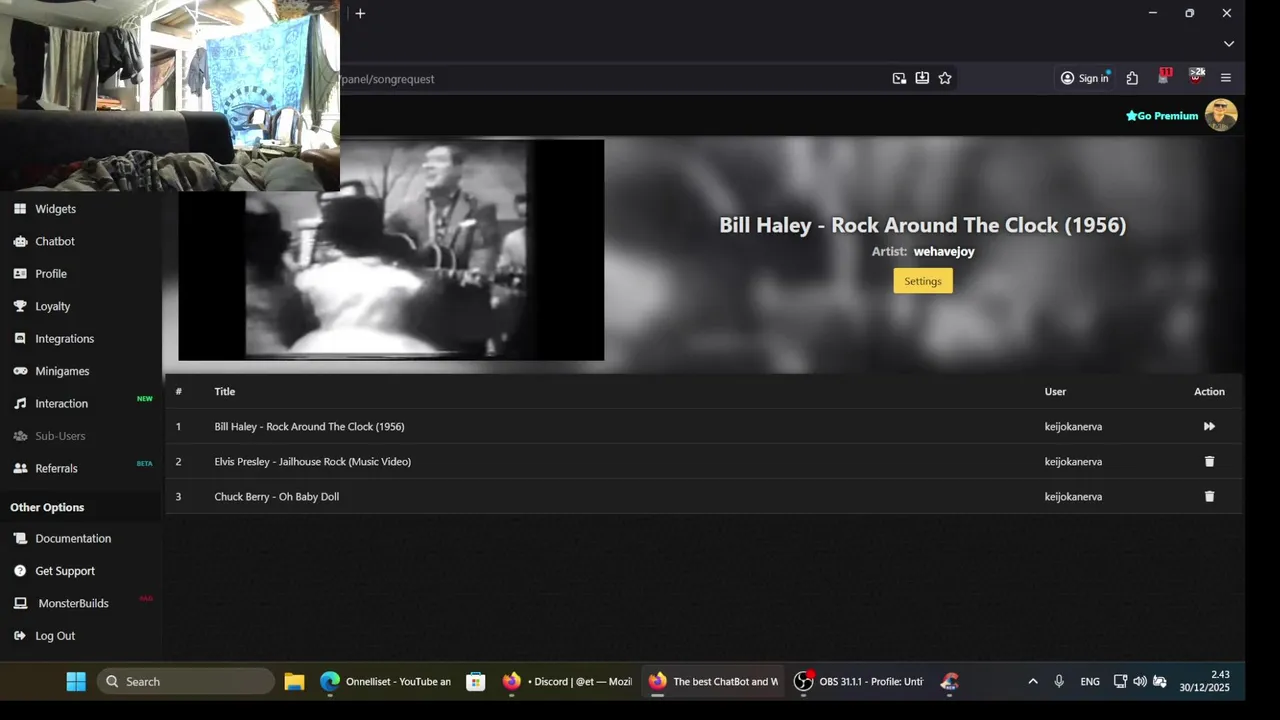
Task: Select 'Elvis Presley - Jailhouse Rock (Music Video)' title
Action: 312,462
